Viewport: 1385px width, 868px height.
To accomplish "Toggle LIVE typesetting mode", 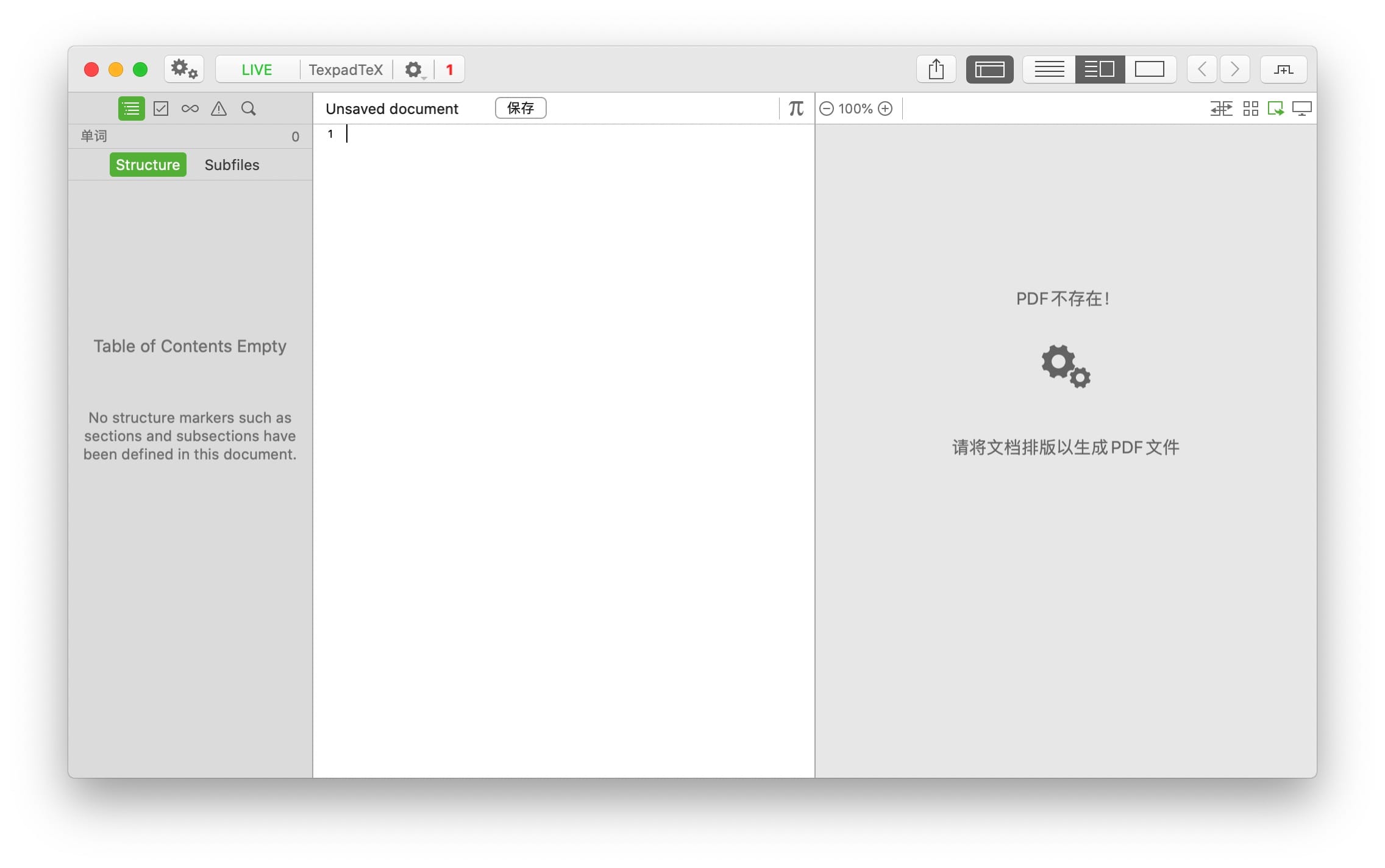I will point(257,69).
